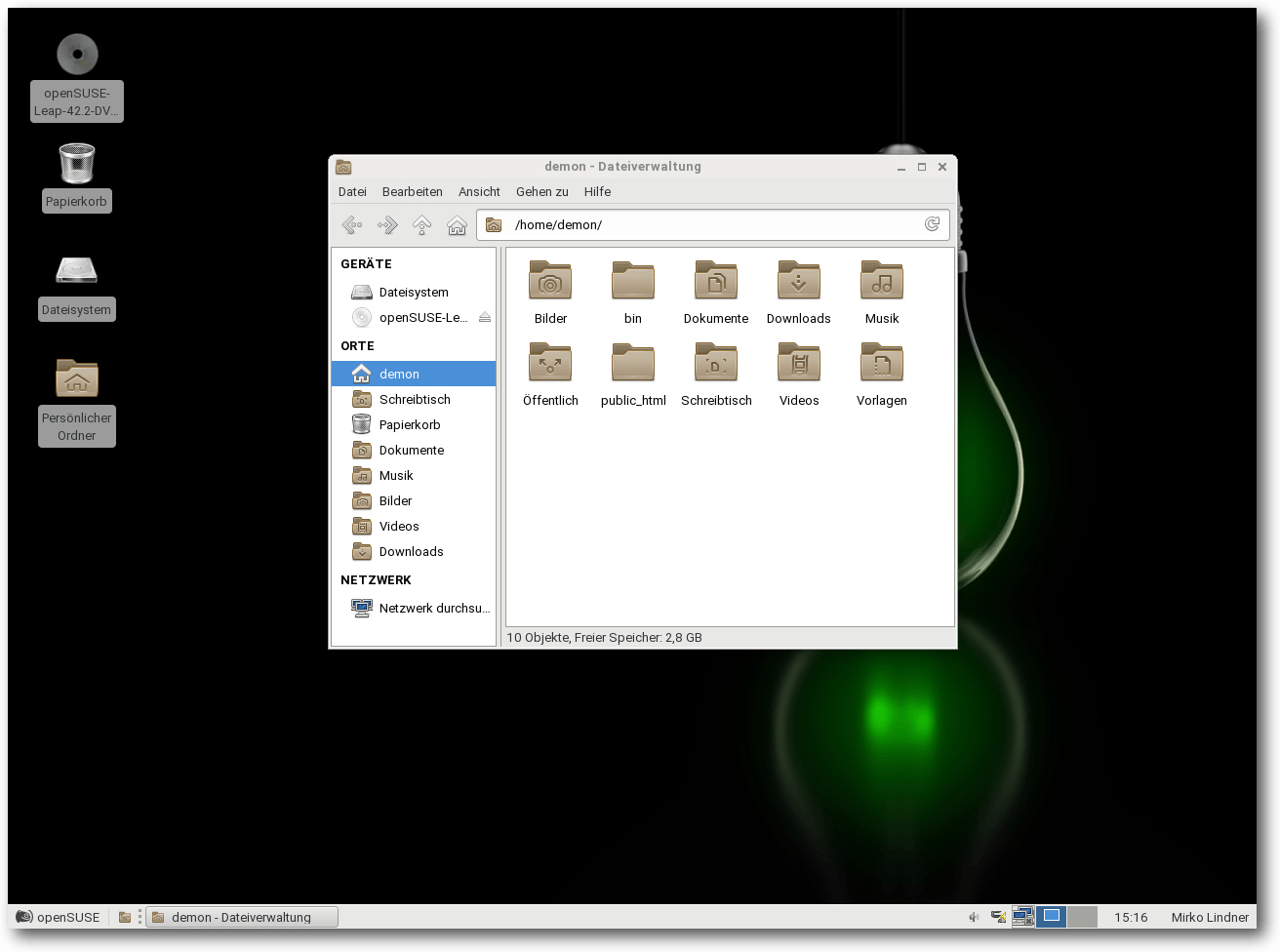Switch to the second workspace

pyautogui.click(x=1082, y=917)
